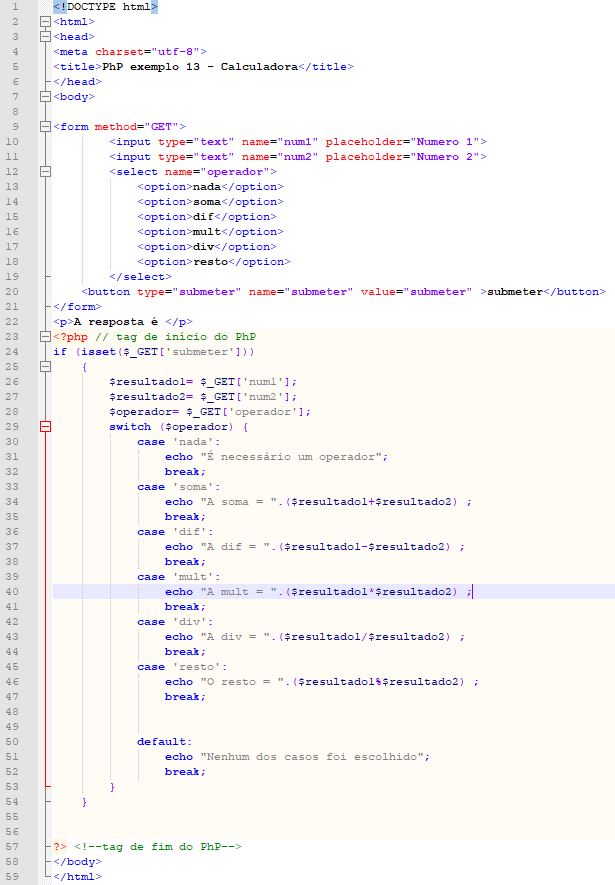Select line number 20 in the margin
This screenshot has height=885, width=615.
click(x=12, y=292)
